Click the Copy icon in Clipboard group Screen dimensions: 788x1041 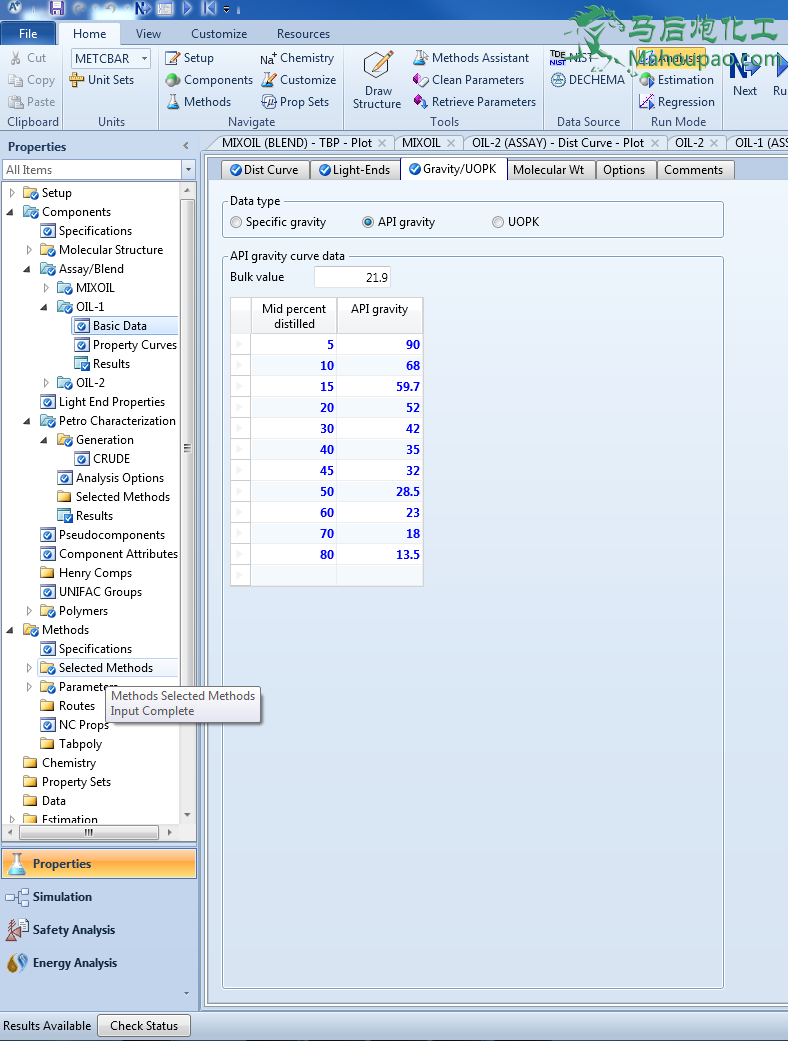click(x=15, y=80)
